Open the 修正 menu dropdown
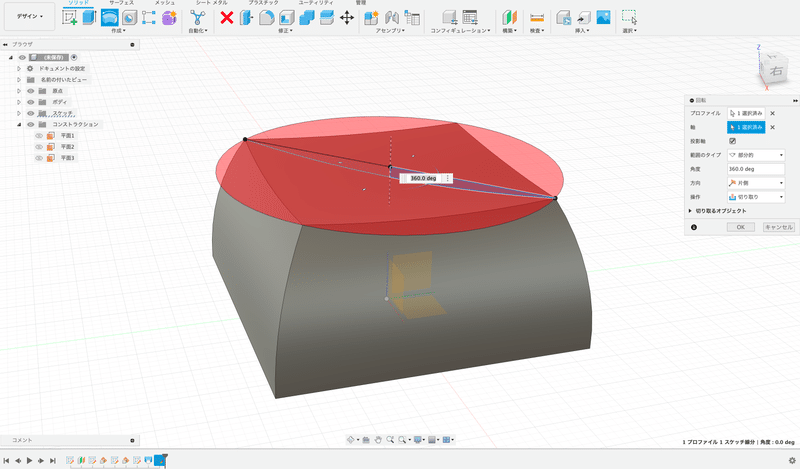This screenshot has height=469, width=800. [x=285, y=31]
